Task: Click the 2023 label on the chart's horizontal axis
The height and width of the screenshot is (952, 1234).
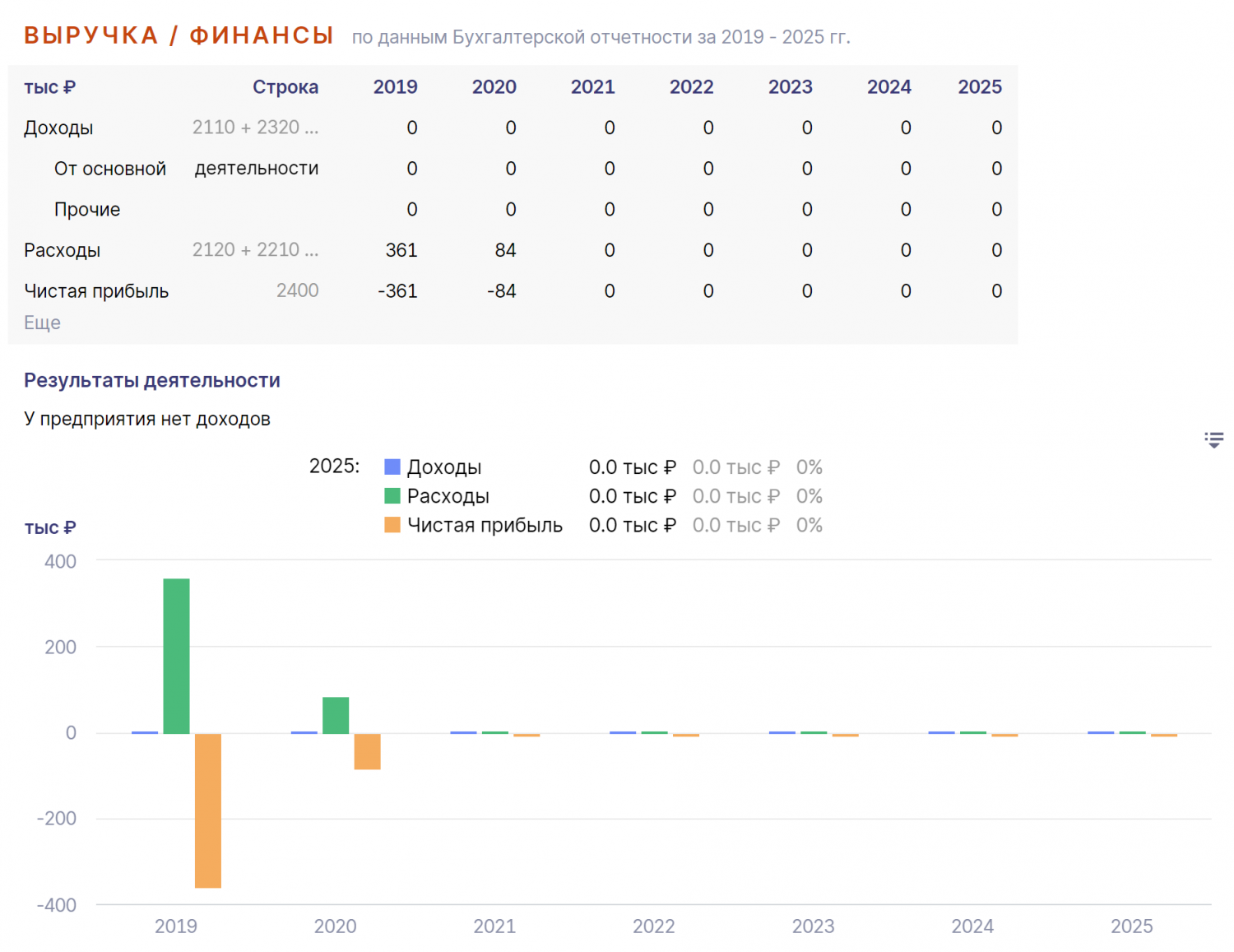Action: (813, 926)
